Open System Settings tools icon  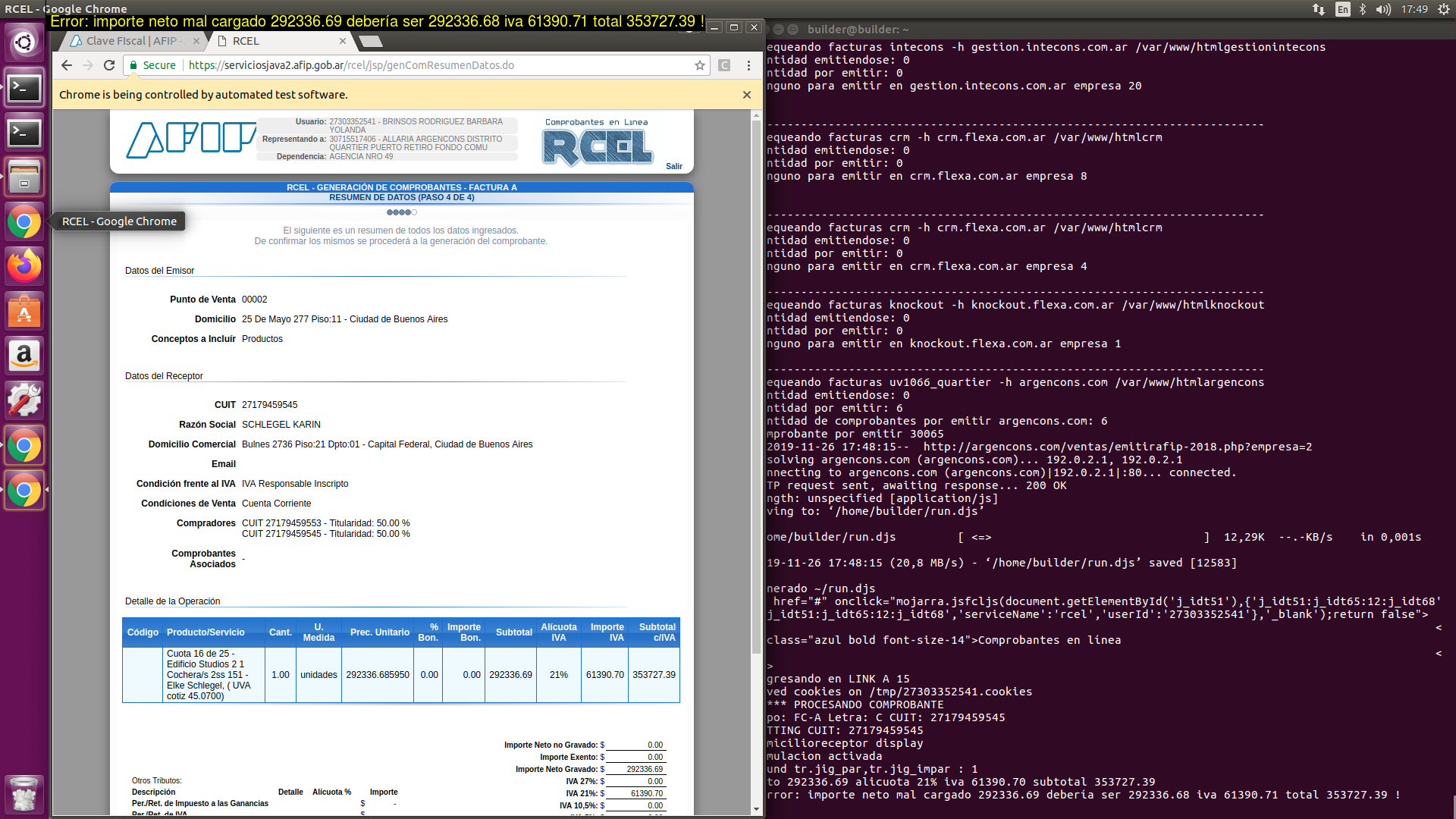(x=24, y=400)
